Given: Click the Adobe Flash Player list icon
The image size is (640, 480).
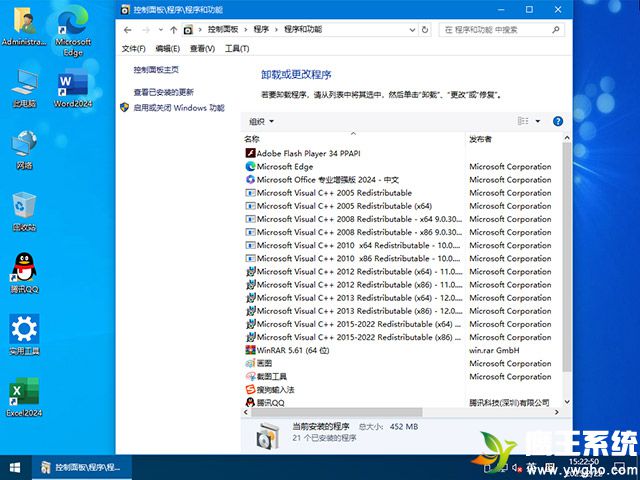Looking at the screenshot, I should coord(250,153).
